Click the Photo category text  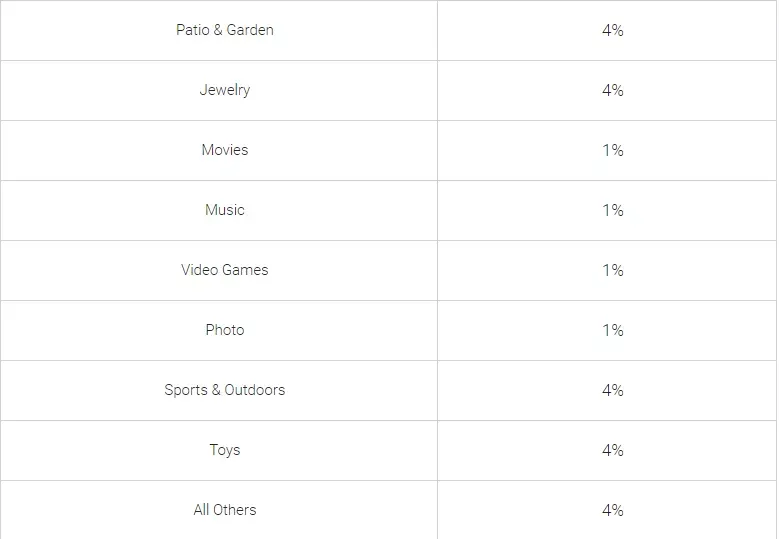coord(225,330)
